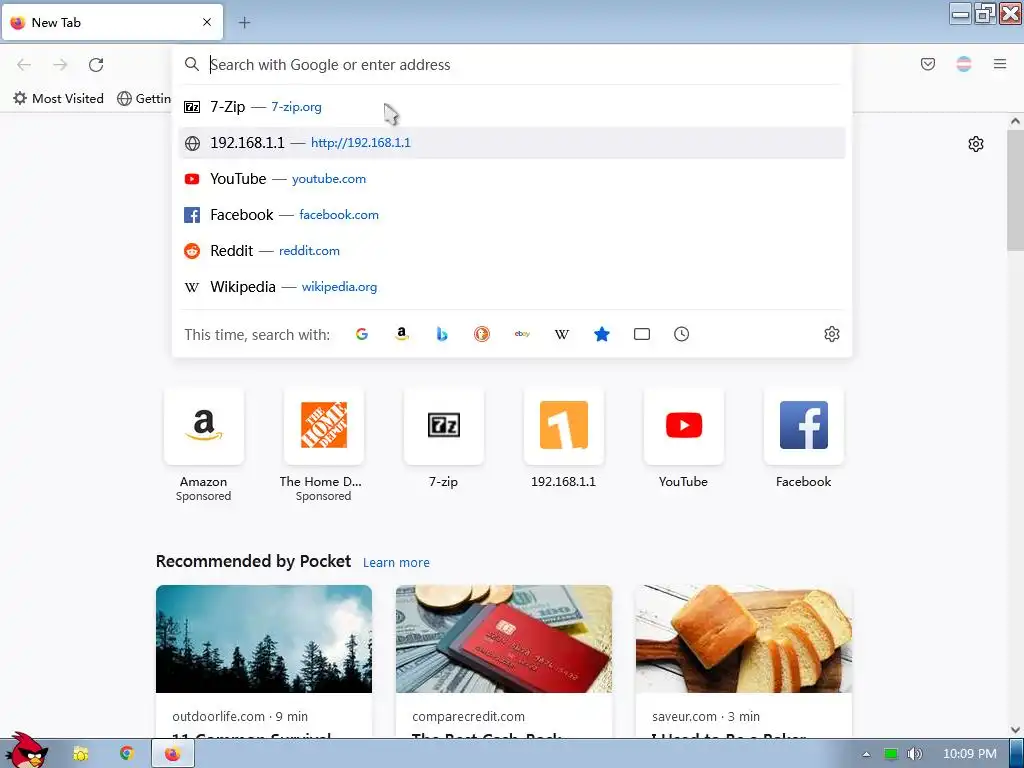Screen dimensions: 1024x768
Task: Close the New Tab tab
Action: [x=206, y=22]
